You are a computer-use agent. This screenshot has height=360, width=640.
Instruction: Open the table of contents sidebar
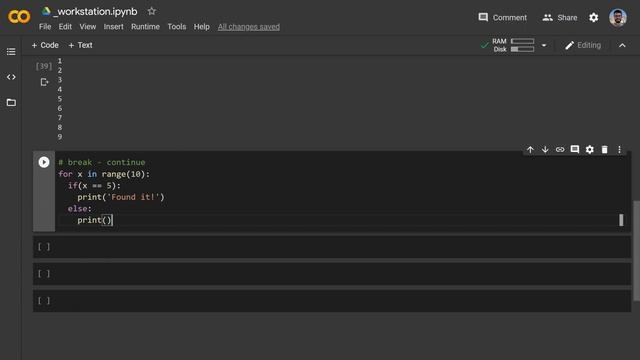tap(11, 51)
